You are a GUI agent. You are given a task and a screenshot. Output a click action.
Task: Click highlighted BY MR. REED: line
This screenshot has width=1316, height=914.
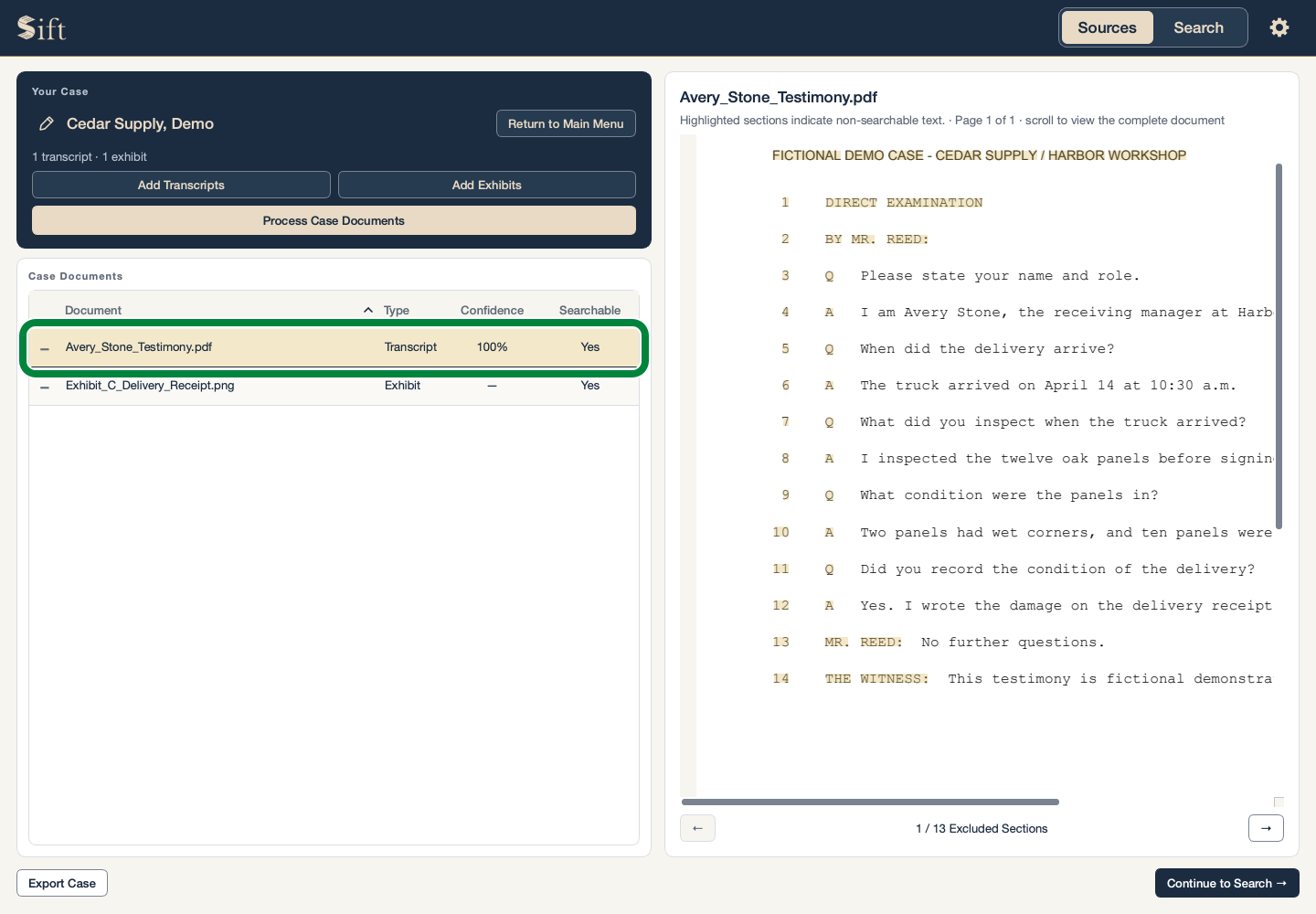(876, 239)
